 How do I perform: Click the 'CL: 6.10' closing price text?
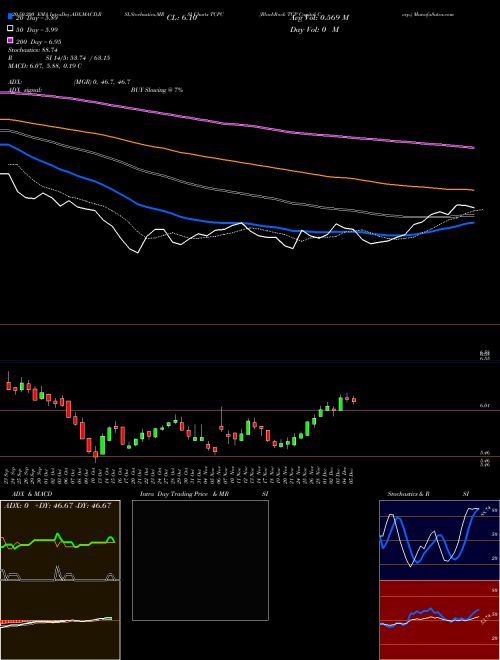pyautogui.click(x=182, y=18)
